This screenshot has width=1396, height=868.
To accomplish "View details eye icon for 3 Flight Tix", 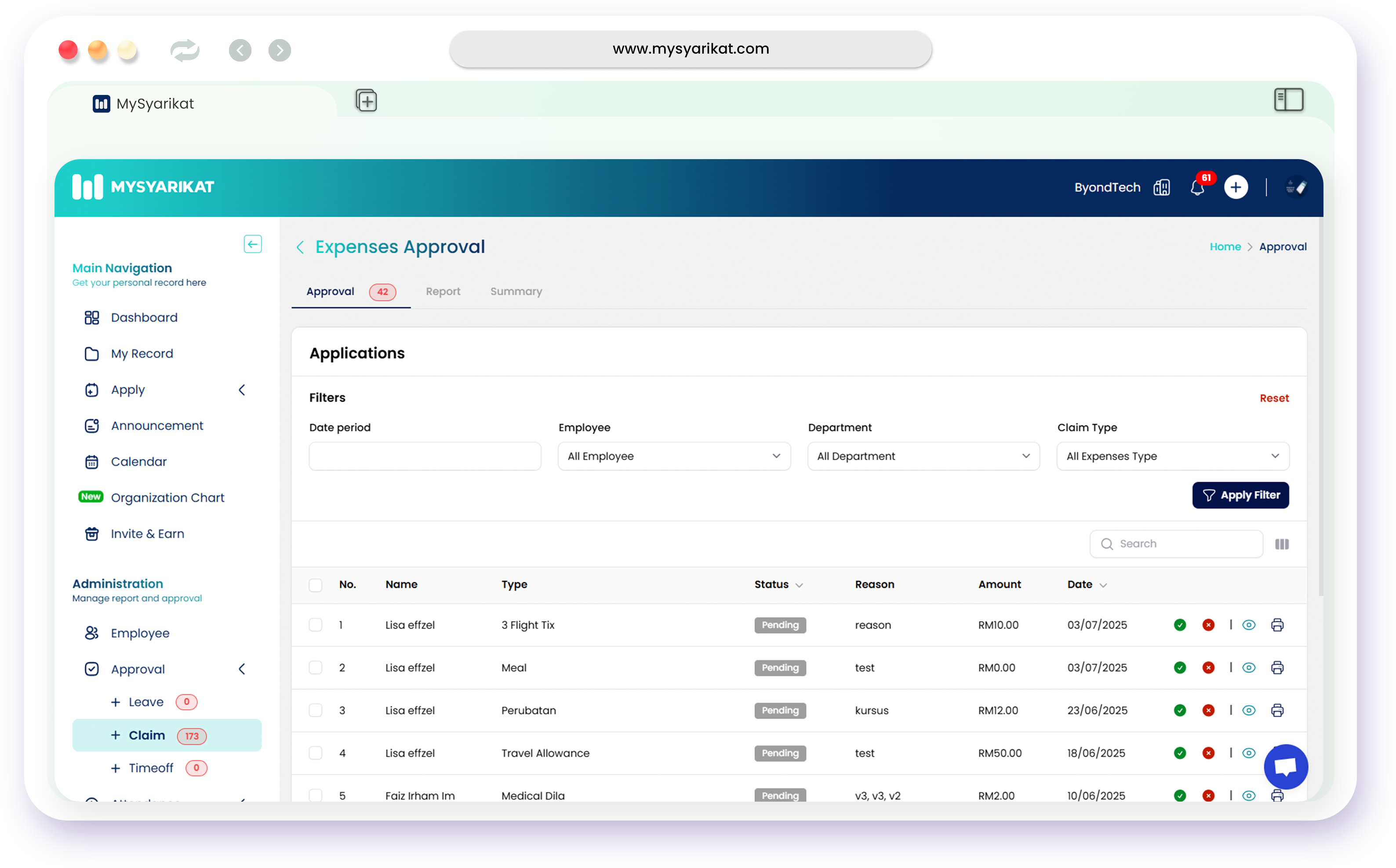I will point(1248,625).
